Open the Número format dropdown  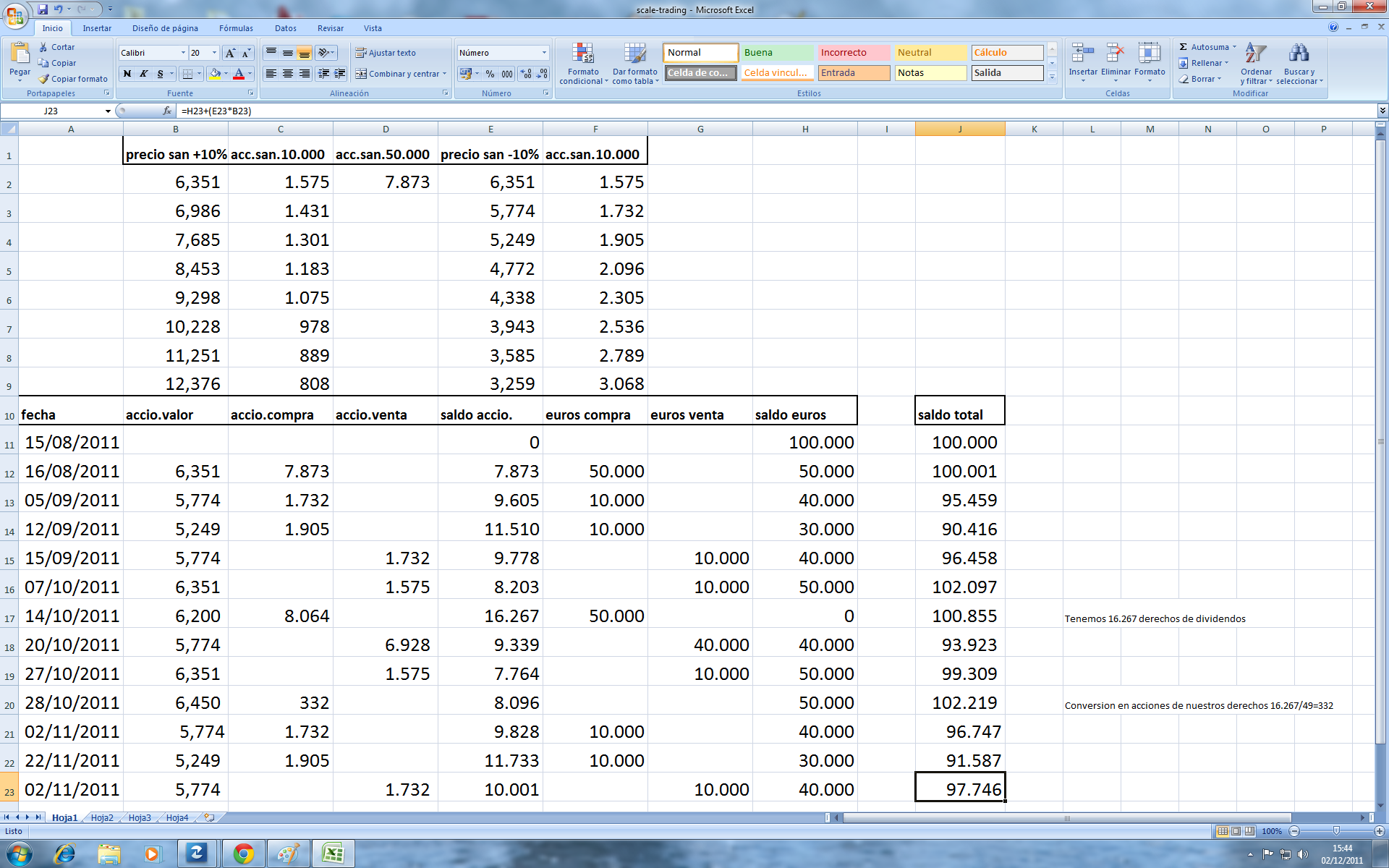544,53
